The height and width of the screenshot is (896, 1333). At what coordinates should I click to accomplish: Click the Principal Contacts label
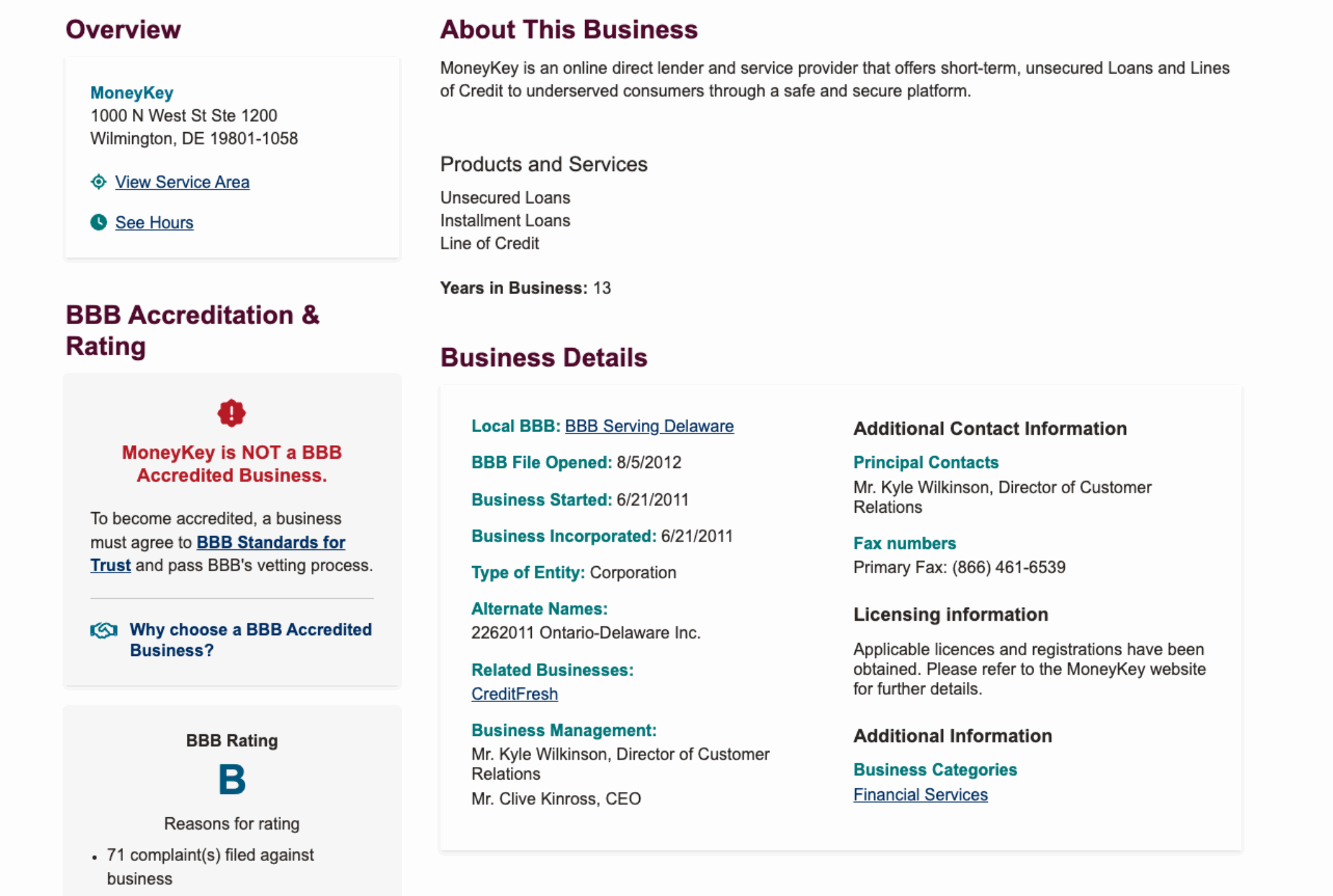[x=926, y=463]
